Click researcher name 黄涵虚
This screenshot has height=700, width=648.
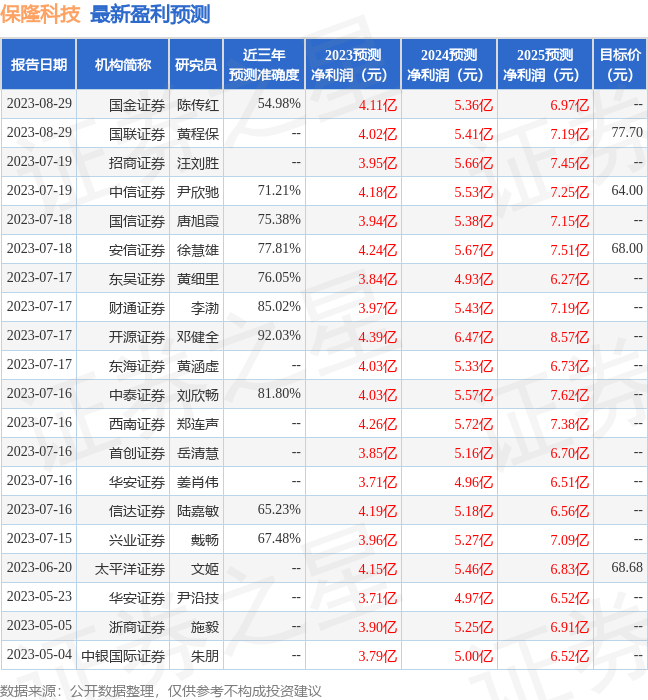(x=198, y=367)
